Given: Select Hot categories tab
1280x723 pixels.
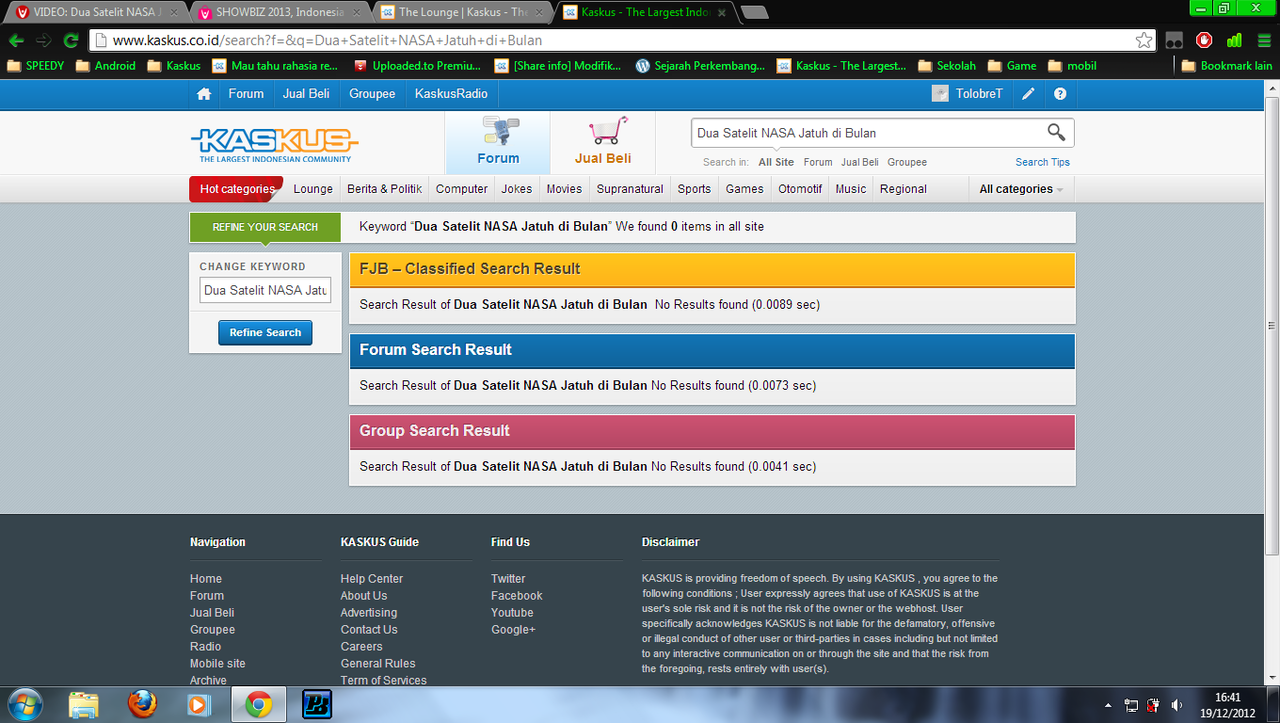Looking at the screenshot, I should tap(237, 189).
